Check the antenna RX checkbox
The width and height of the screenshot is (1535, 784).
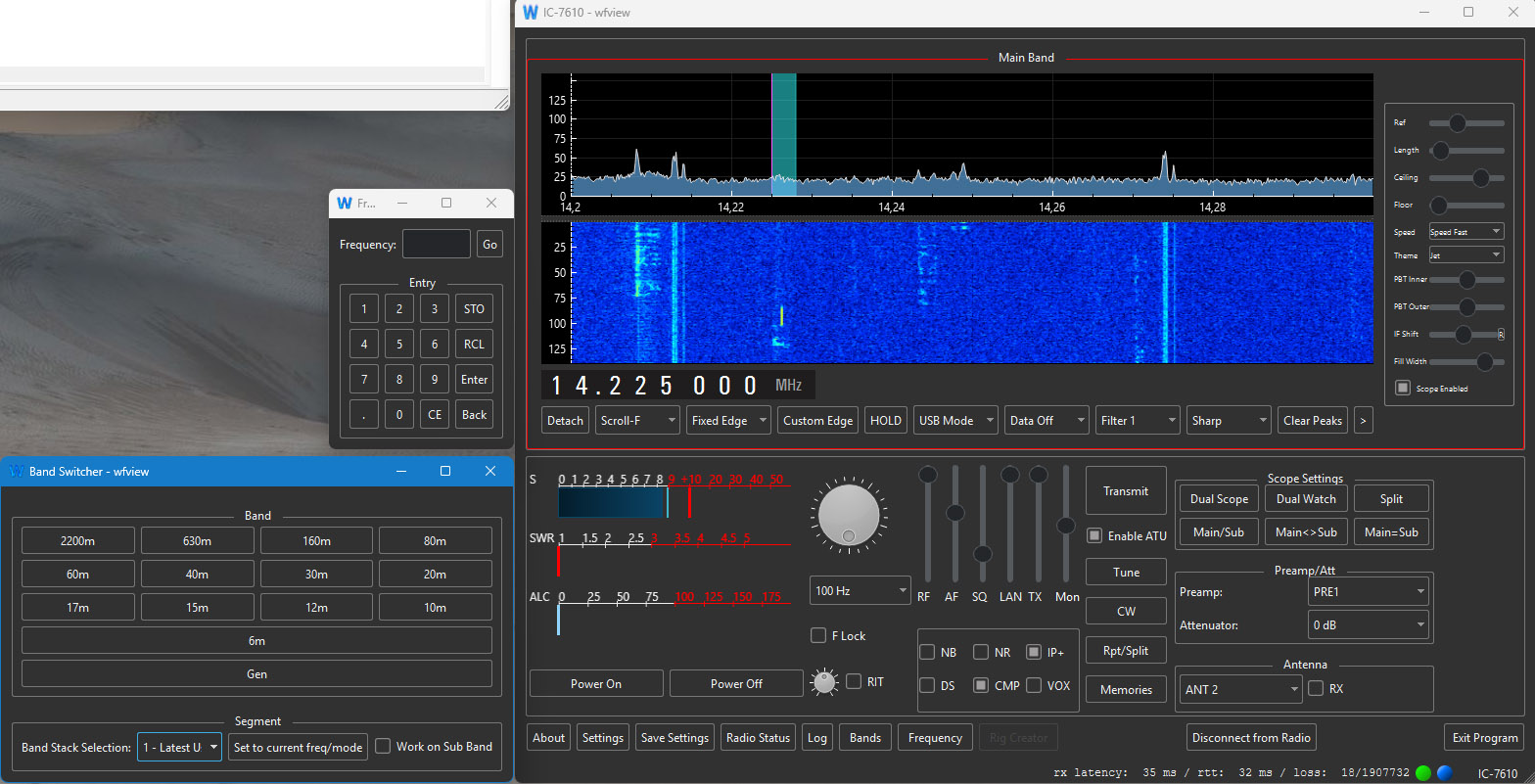tap(1317, 688)
